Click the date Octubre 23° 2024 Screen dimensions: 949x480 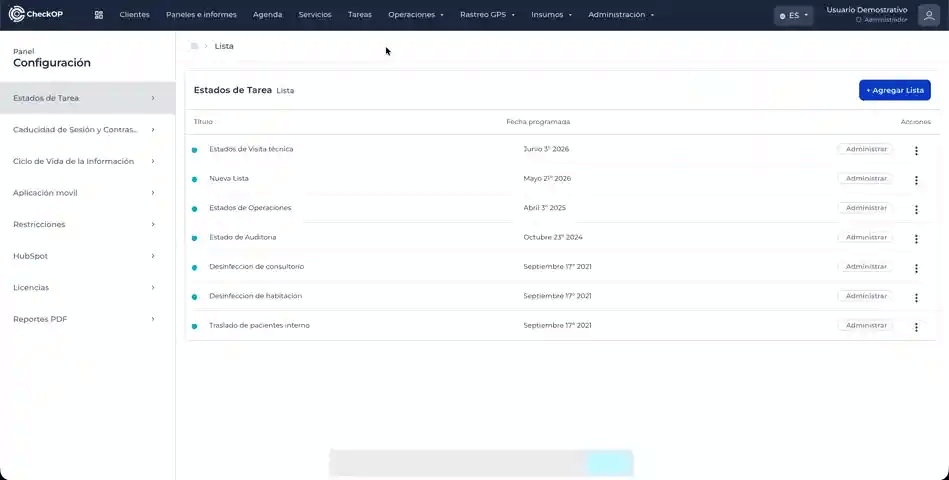(553, 237)
